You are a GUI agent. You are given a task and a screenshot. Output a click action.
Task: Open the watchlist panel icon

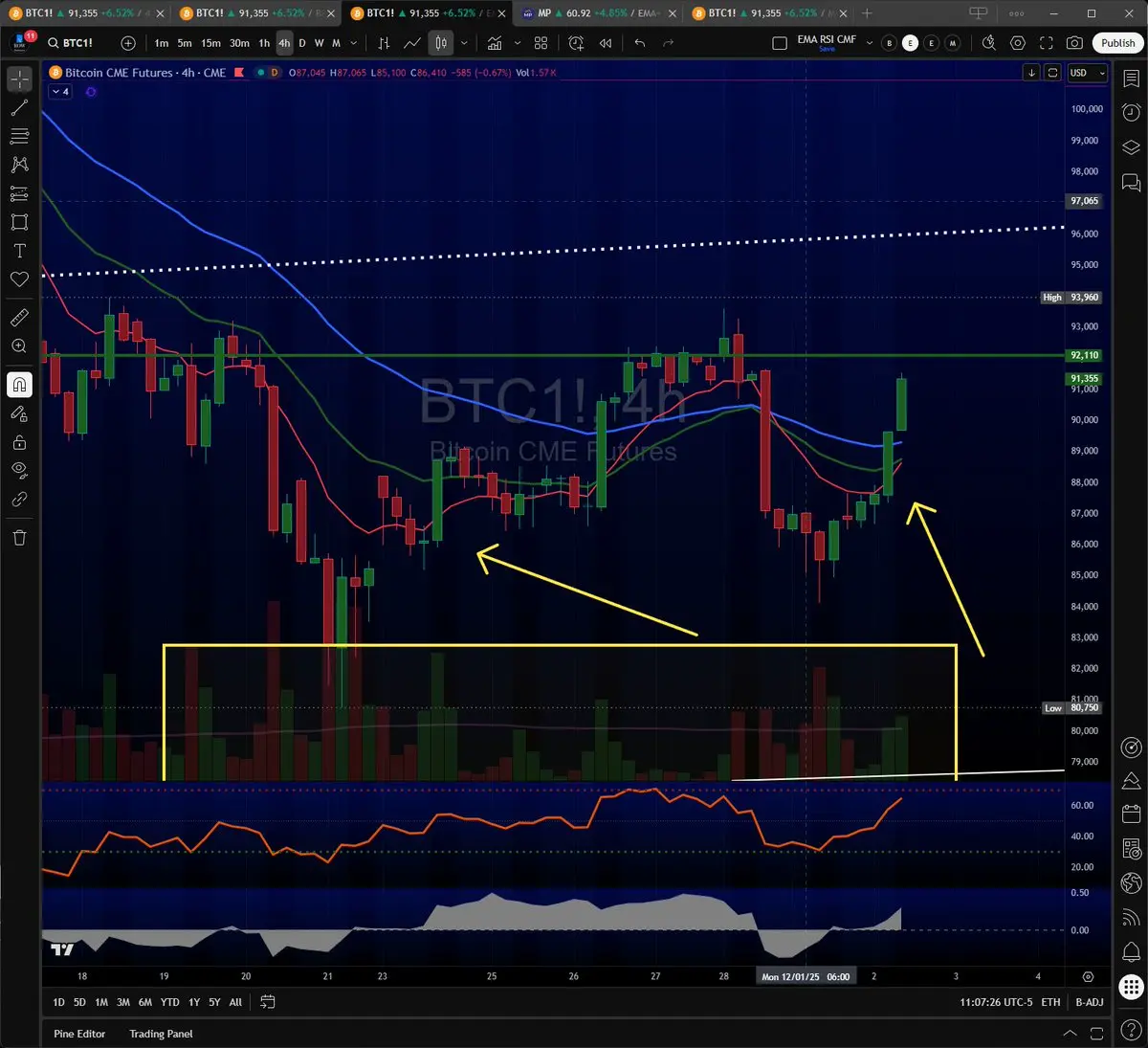tap(1131, 79)
